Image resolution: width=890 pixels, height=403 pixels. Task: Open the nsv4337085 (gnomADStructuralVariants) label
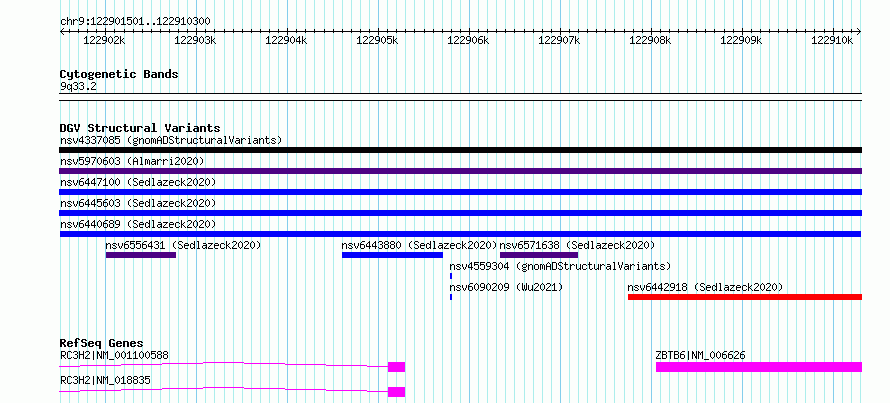tap(171, 140)
